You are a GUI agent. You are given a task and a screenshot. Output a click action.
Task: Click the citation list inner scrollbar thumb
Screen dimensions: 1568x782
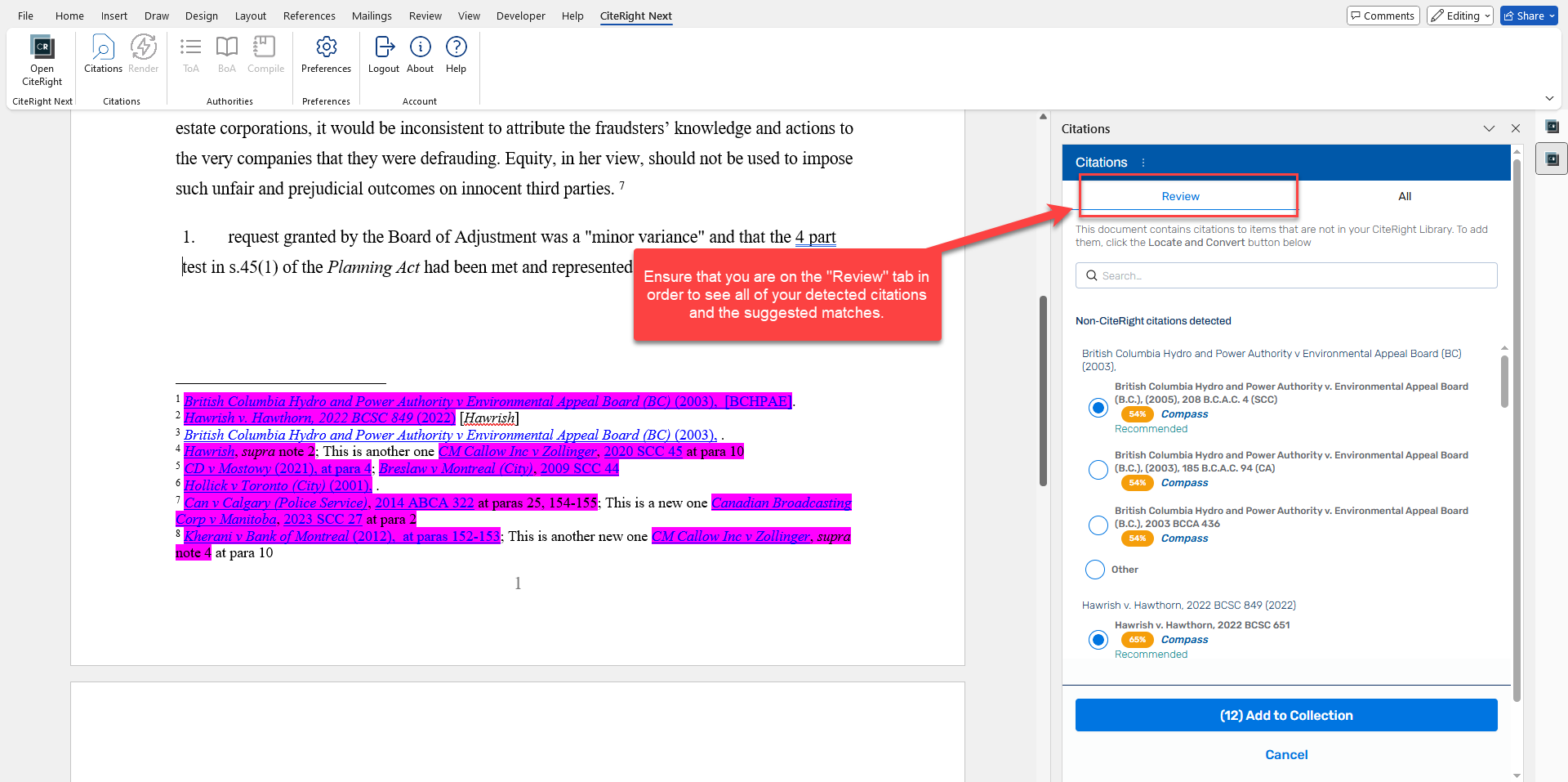pyautogui.click(x=1504, y=381)
